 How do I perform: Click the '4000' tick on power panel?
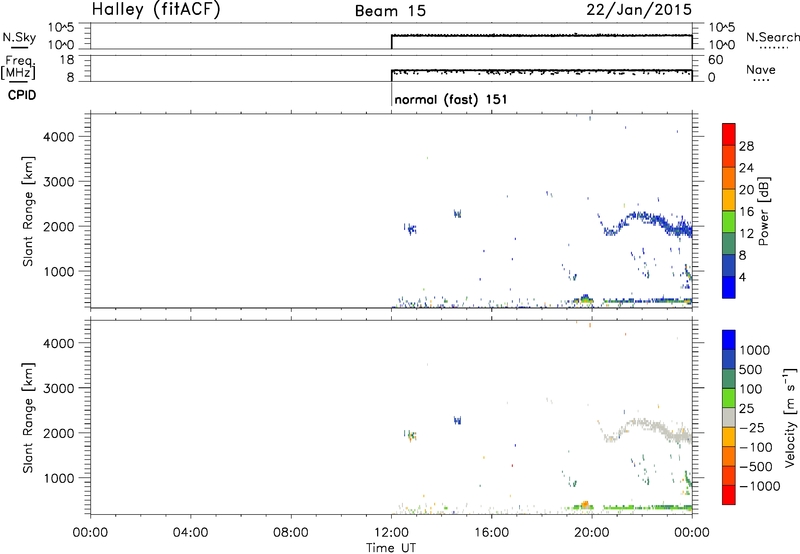(x=59, y=137)
